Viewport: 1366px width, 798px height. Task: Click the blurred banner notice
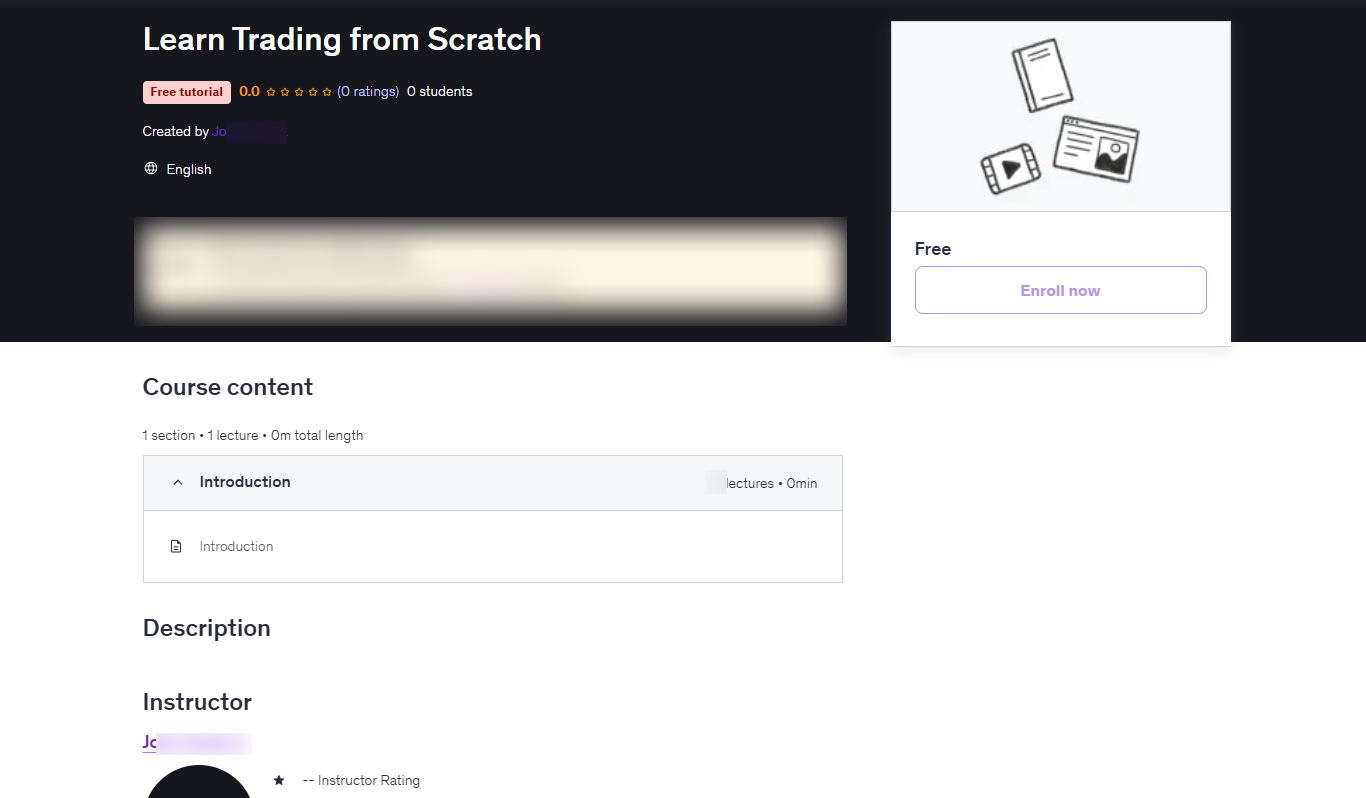[x=490, y=271]
